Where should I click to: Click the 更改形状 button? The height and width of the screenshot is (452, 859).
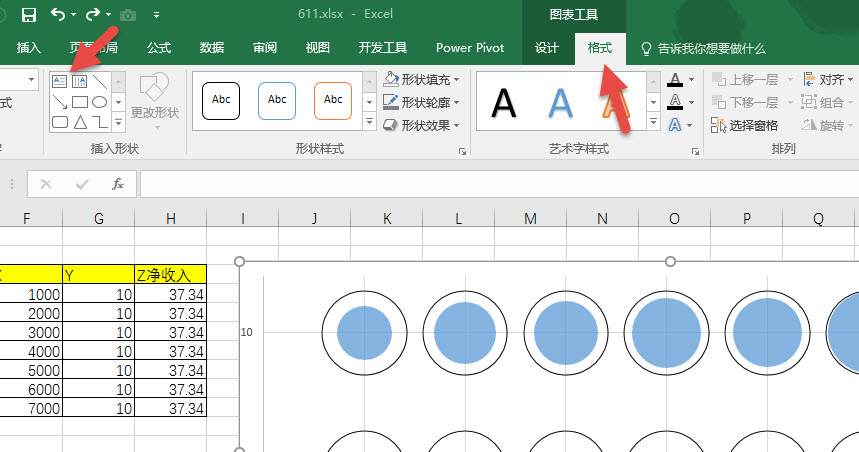point(155,101)
